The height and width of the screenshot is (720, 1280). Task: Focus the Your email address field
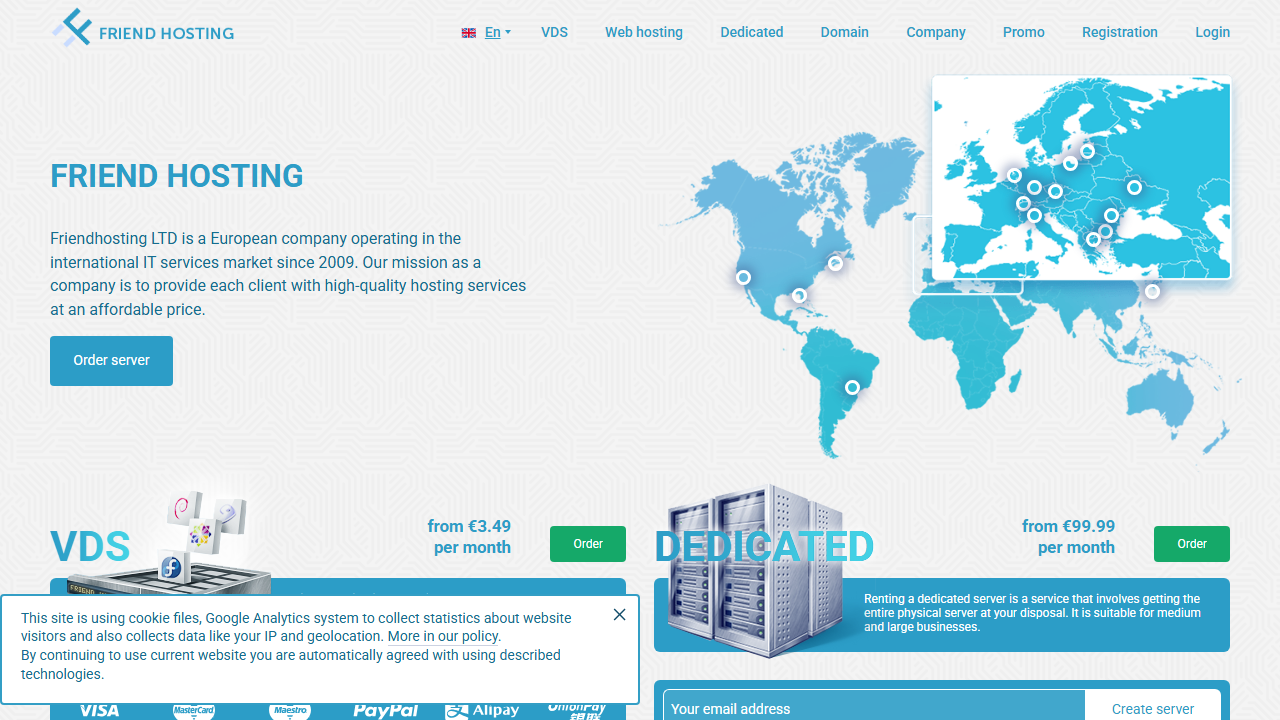pos(874,706)
